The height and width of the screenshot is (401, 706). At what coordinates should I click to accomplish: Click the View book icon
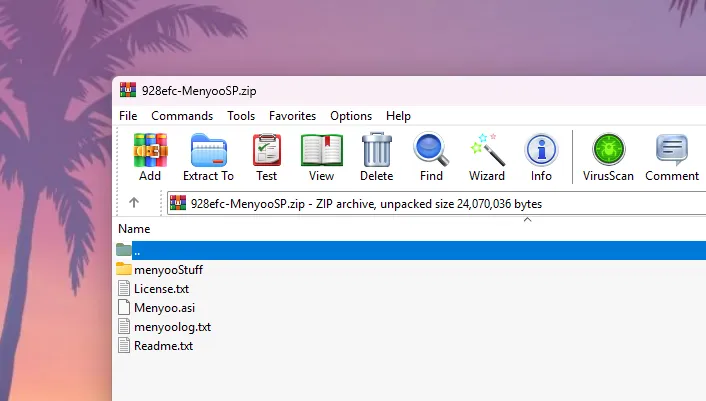click(321, 151)
